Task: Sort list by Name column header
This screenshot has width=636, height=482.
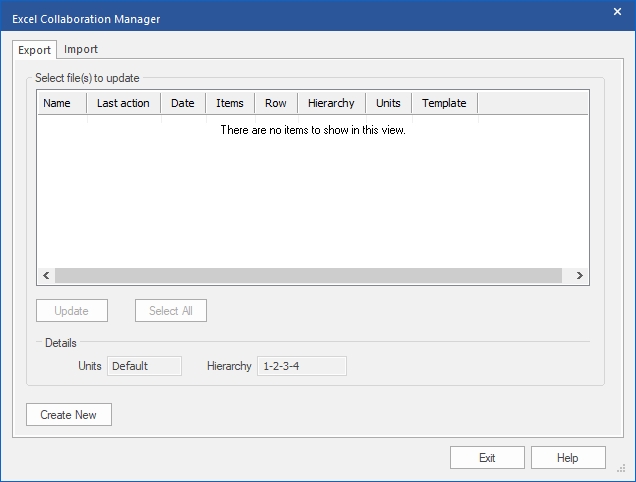Action: (62, 103)
